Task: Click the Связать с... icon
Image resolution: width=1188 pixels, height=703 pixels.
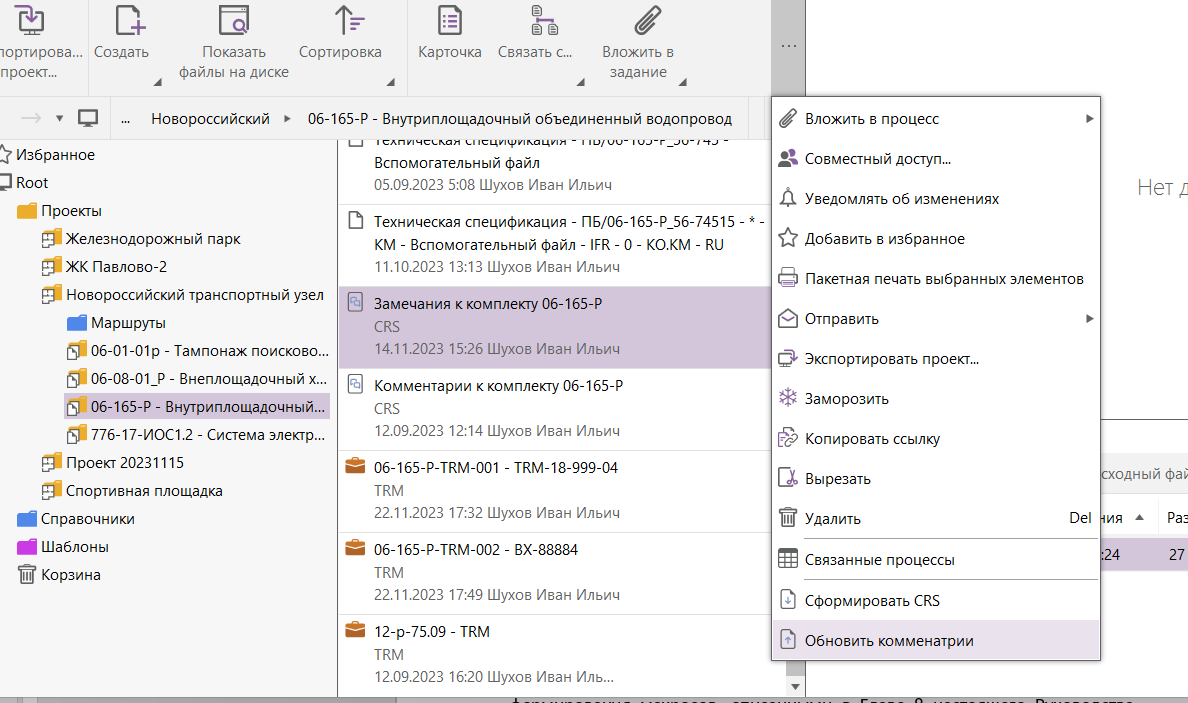Action: point(544,20)
